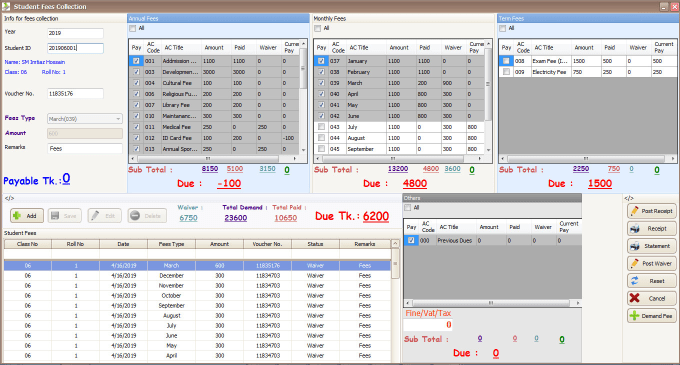Click the green plus icon on Add
Viewport: 680px width, 365px height.
pos(17,215)
